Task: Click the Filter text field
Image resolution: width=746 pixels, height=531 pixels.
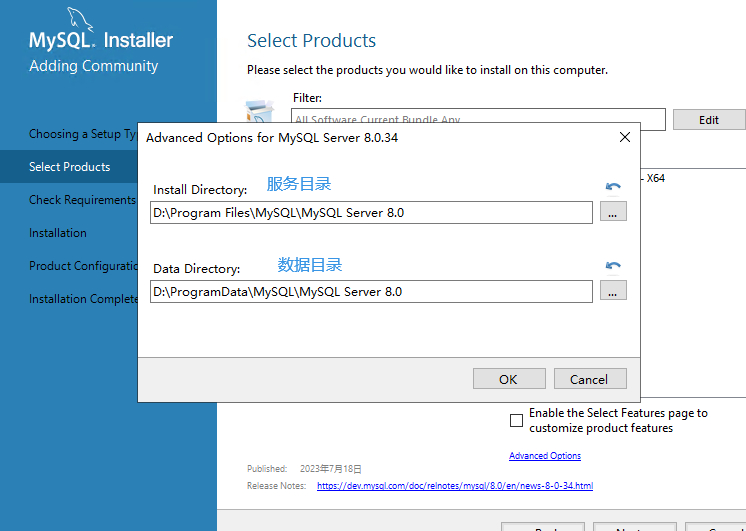Action: (x=478, y=119)
